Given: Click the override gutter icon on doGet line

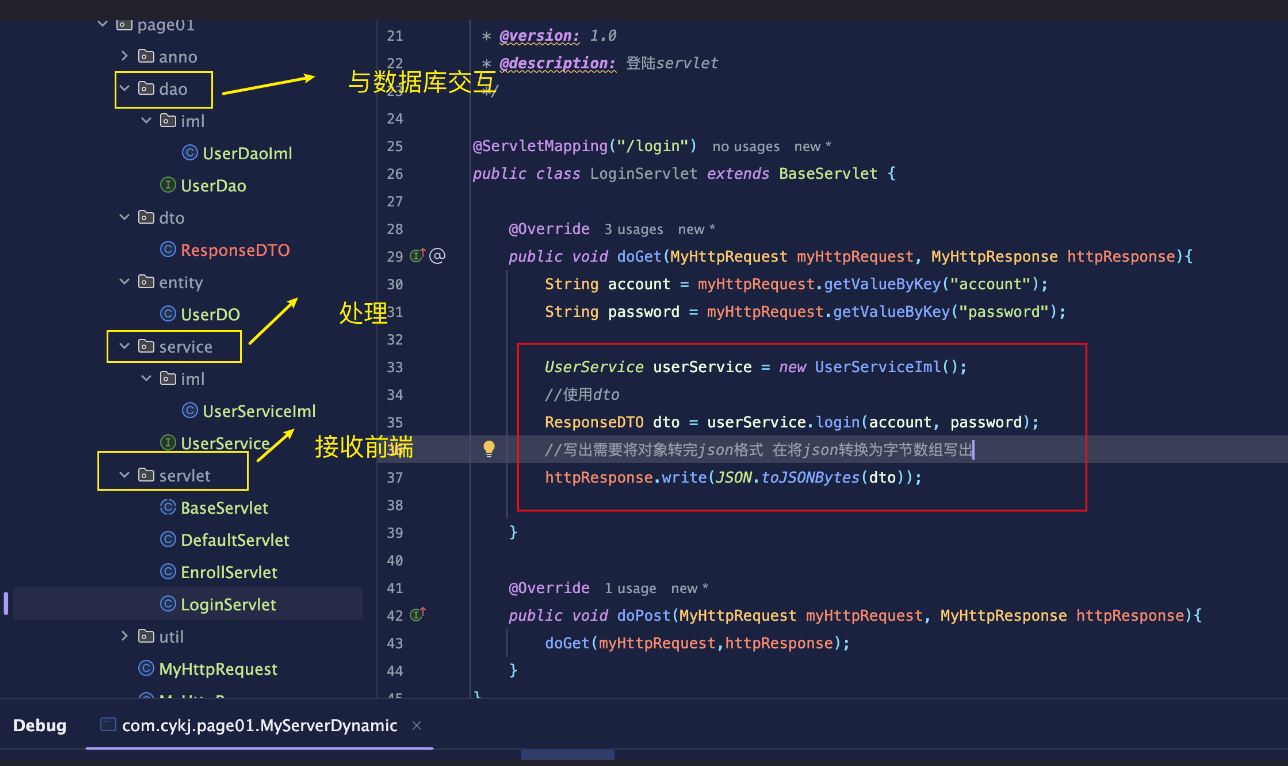Looking at the screenshot, I should (x=418, y=256).
